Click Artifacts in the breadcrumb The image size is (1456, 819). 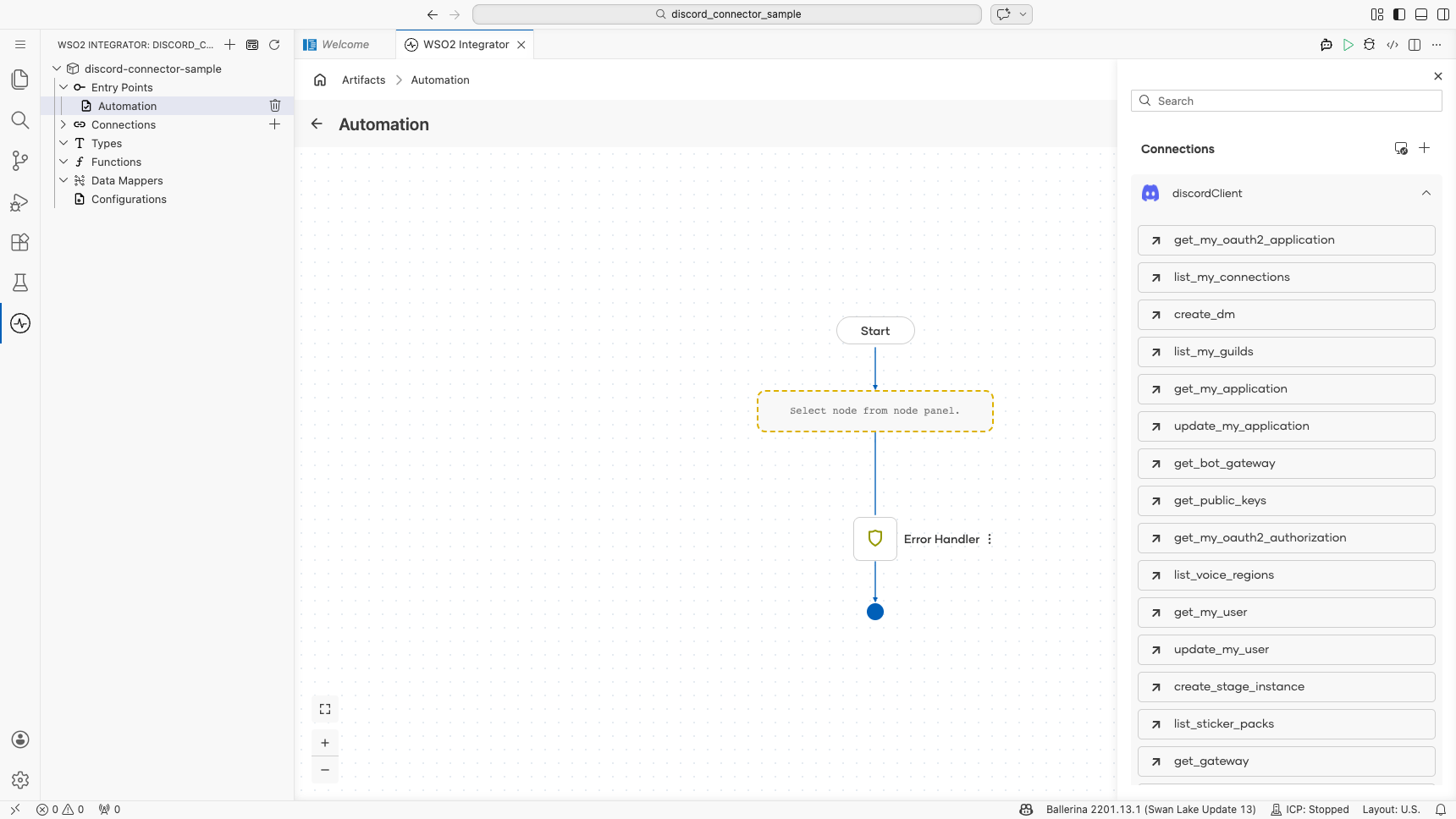point(364,80)
